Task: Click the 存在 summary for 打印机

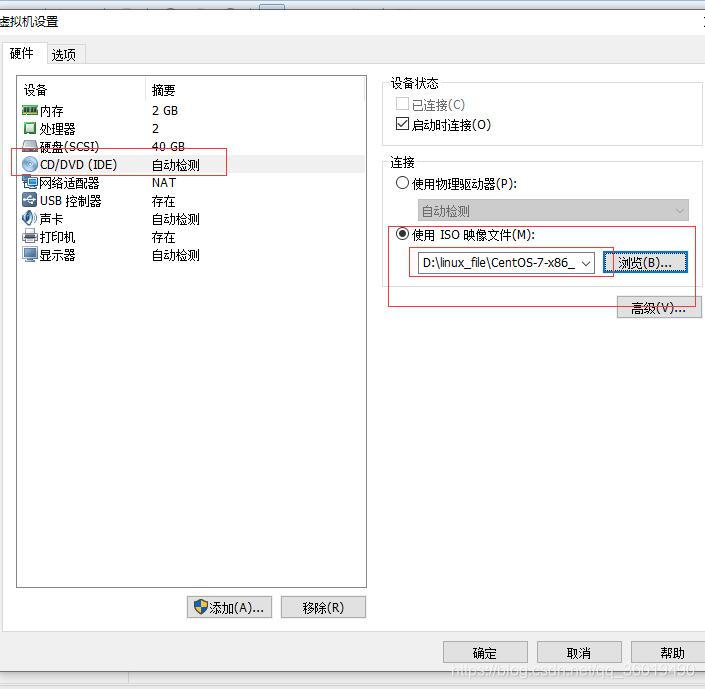Action: [164, 237]
